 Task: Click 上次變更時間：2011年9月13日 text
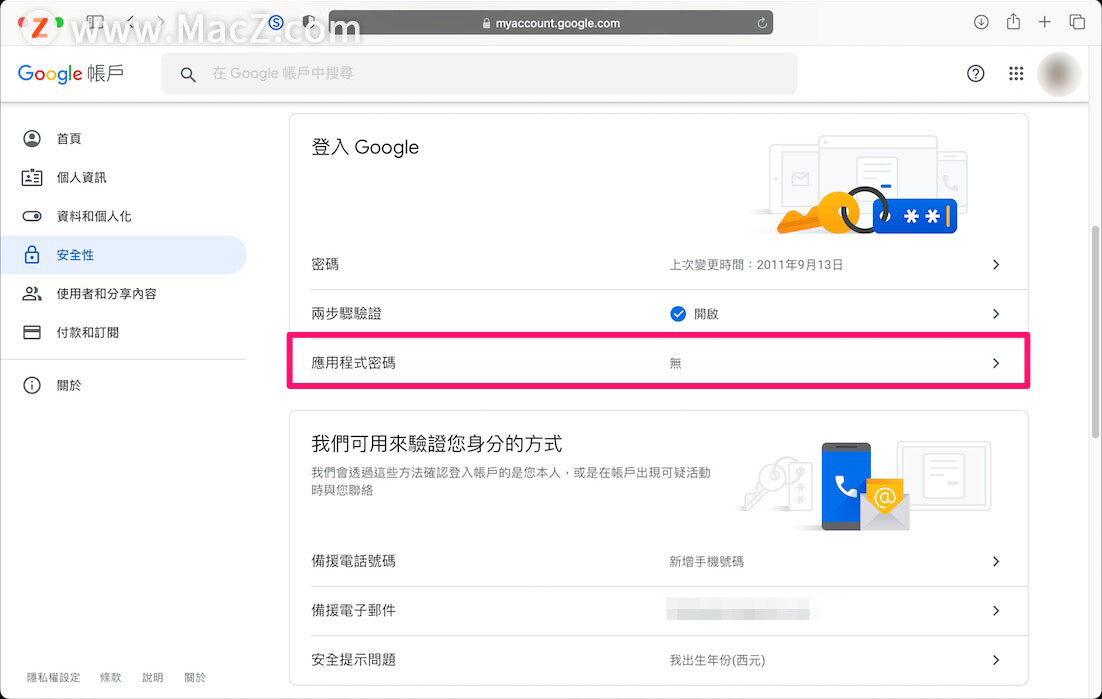tap(756, 265)
